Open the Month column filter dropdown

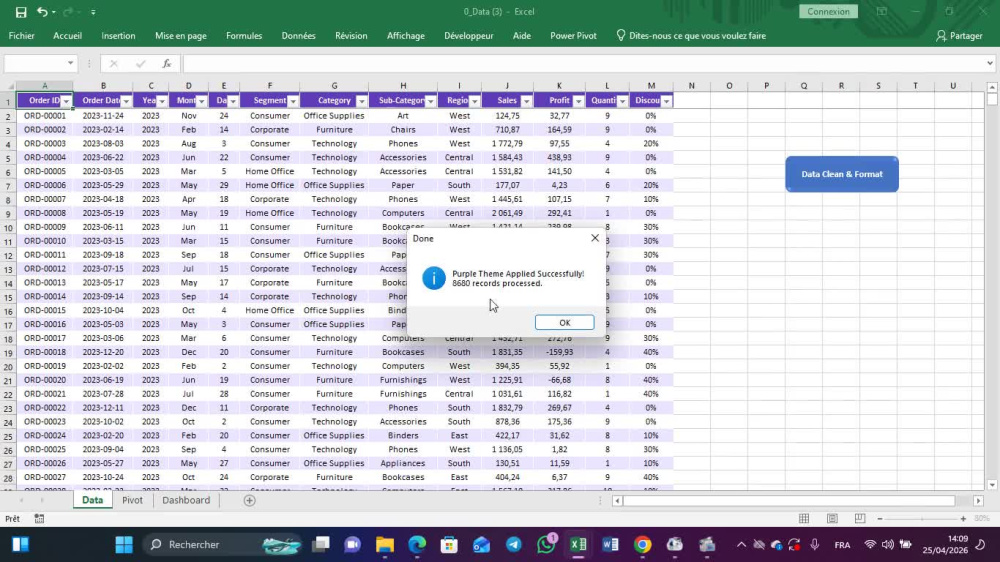[x=201, y=101]
